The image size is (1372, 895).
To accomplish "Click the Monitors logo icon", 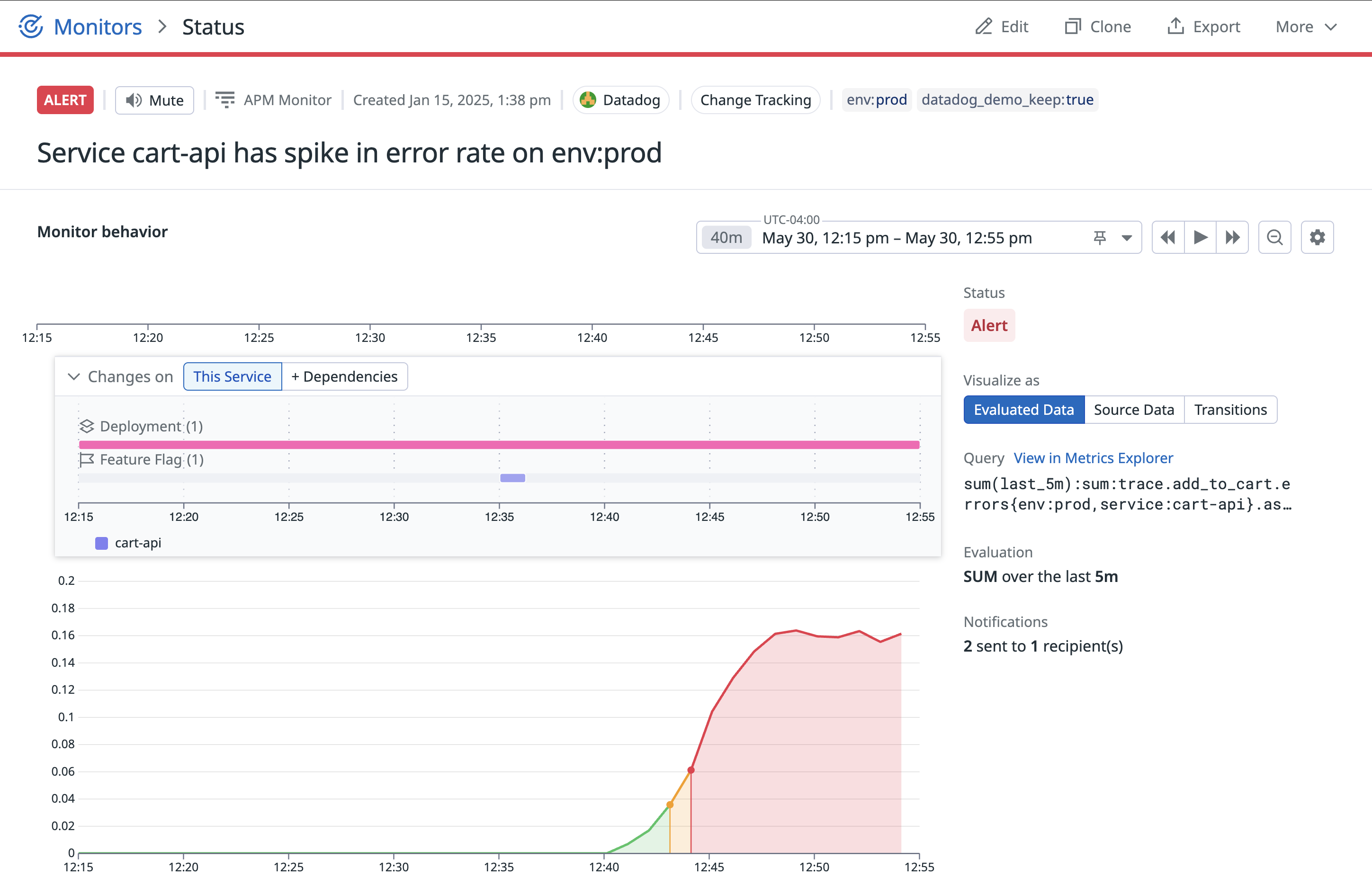I will (31, 27).
